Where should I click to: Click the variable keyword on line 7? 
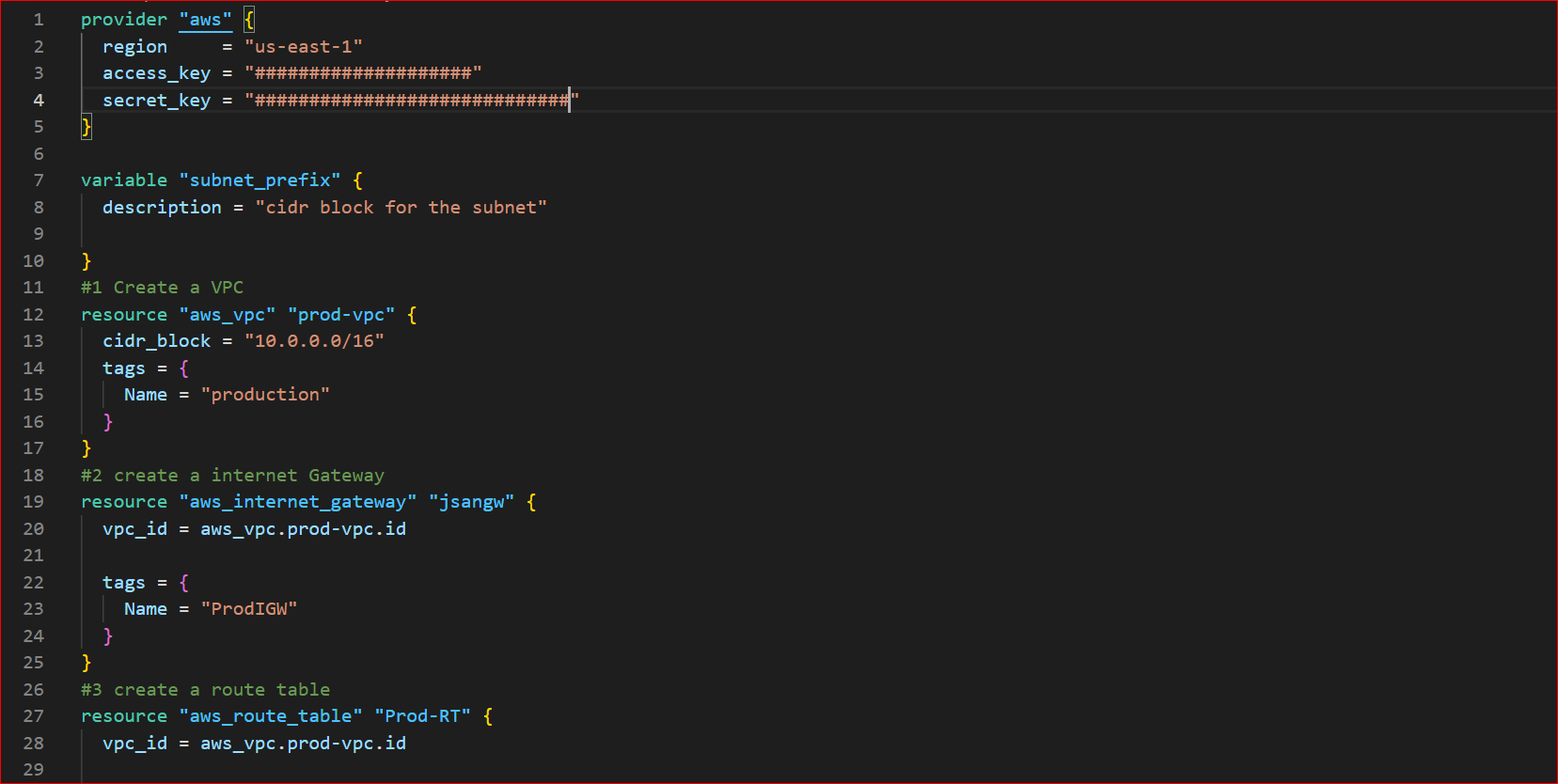[x=124, y=180]
